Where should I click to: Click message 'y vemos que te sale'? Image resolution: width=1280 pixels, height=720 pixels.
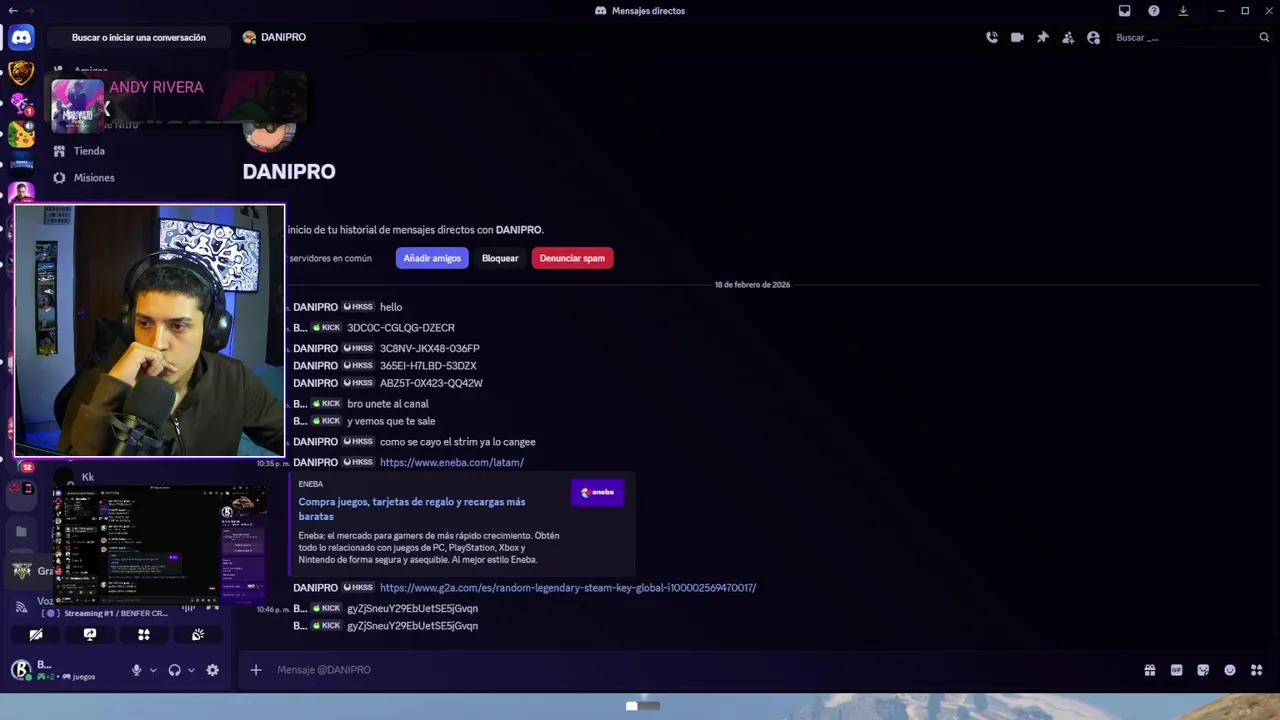click(391, 421)
